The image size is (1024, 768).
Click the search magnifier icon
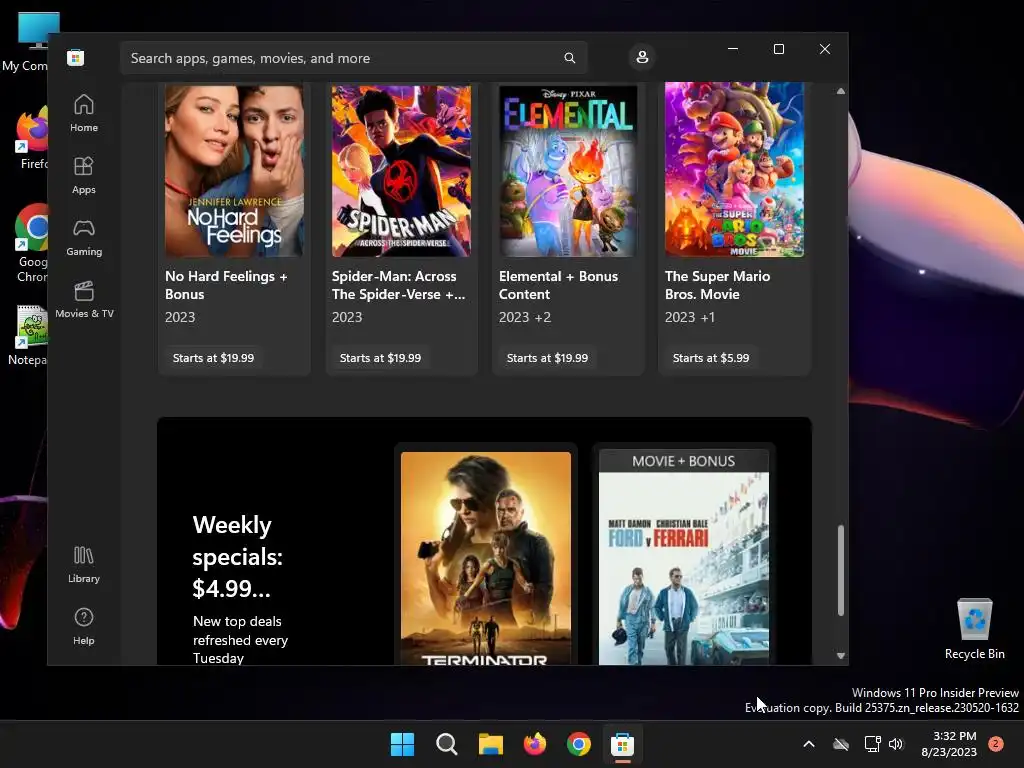pos(569,58)
